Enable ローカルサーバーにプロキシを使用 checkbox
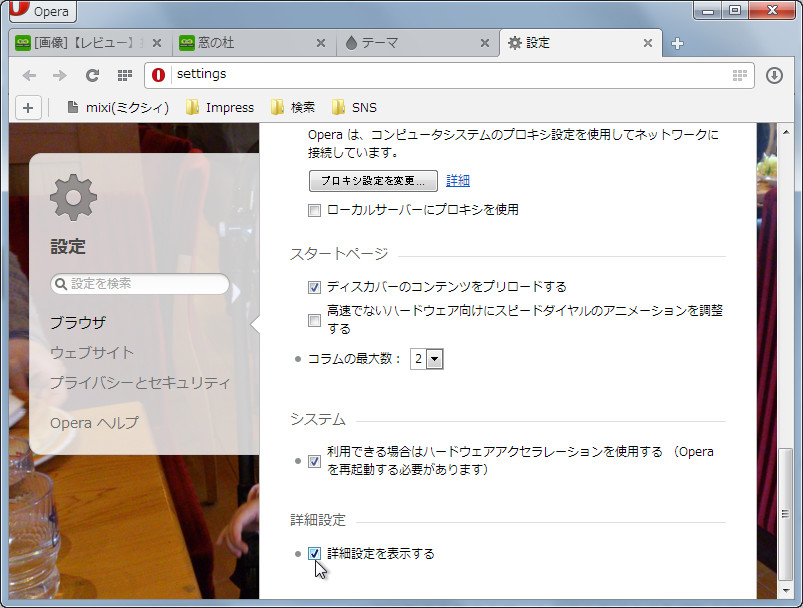The height and width of the screenshot is (608, 803). [314, 209]
